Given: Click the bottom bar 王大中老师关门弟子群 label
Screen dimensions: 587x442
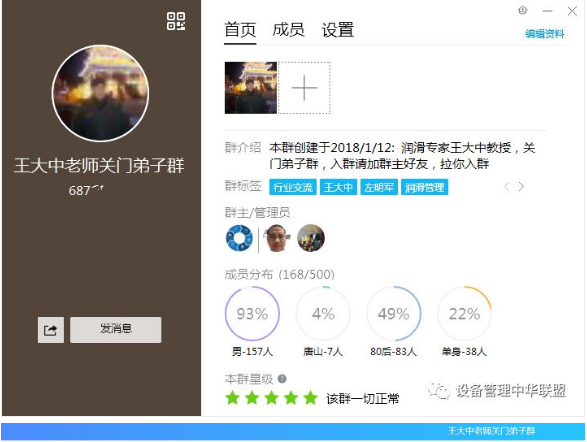Looking at the screenshot, I should pos(492,431).
